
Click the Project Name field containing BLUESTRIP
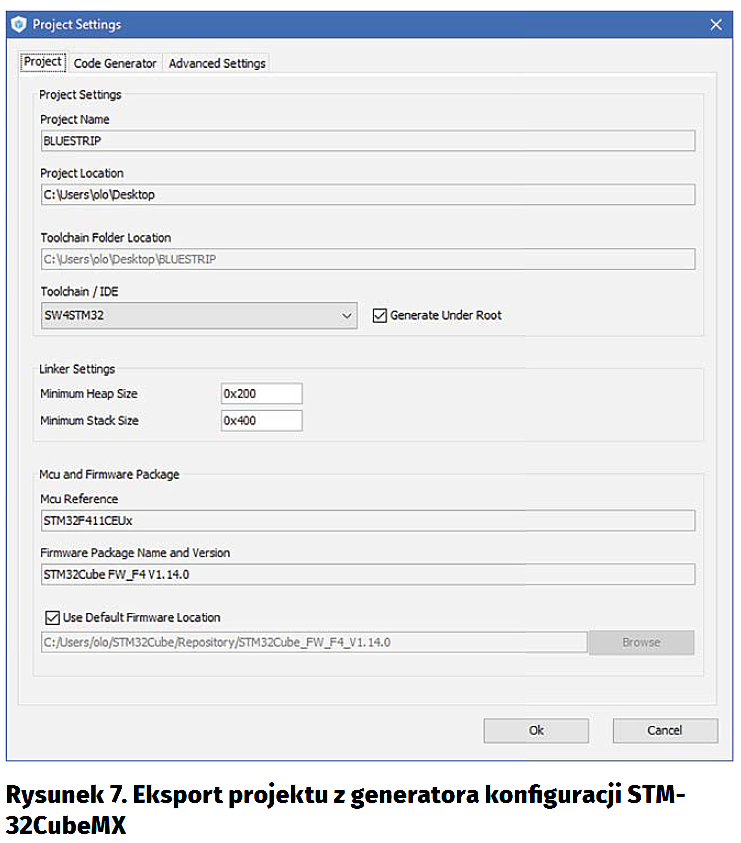point(367,141)
